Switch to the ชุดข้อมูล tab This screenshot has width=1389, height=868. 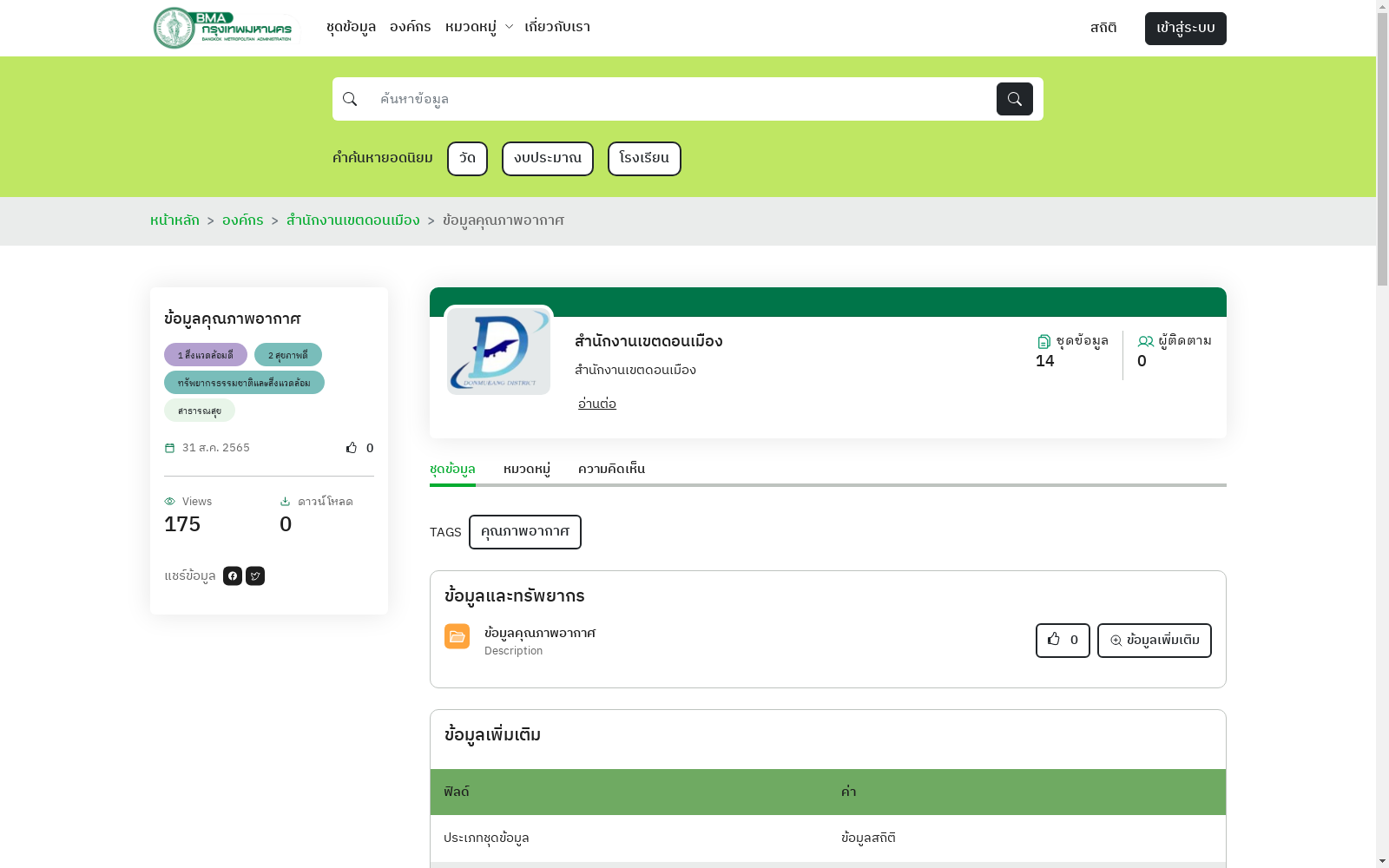coord(452,470)
